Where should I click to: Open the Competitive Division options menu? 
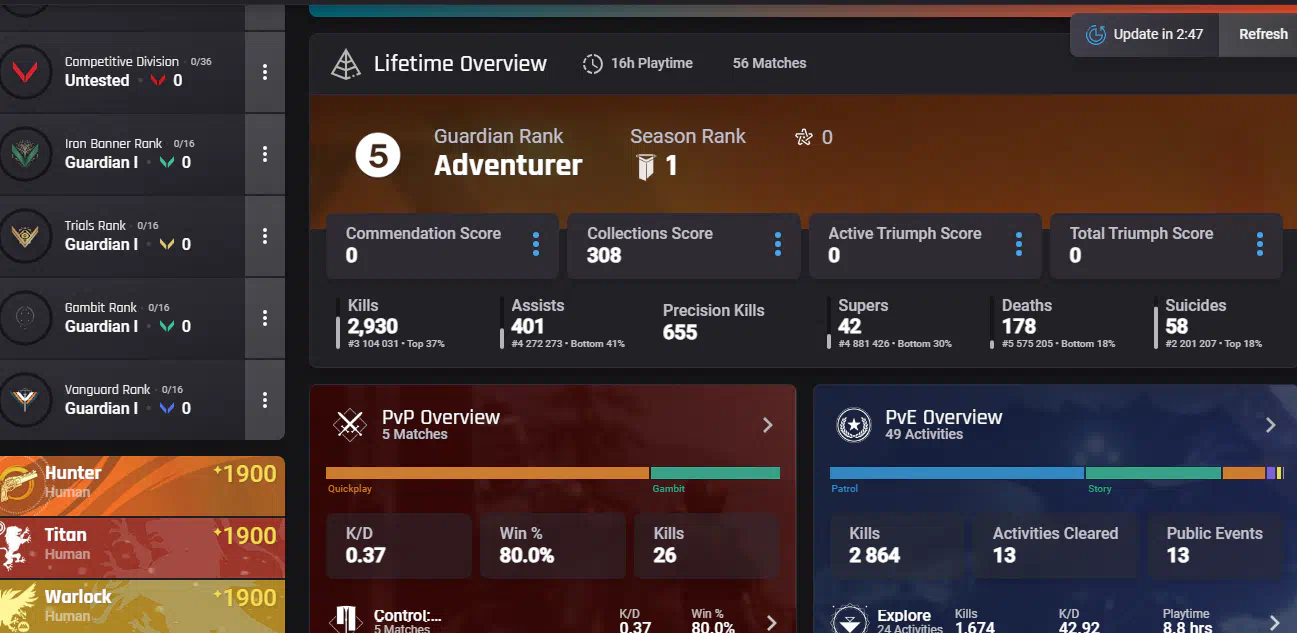(x=265, y=72)
